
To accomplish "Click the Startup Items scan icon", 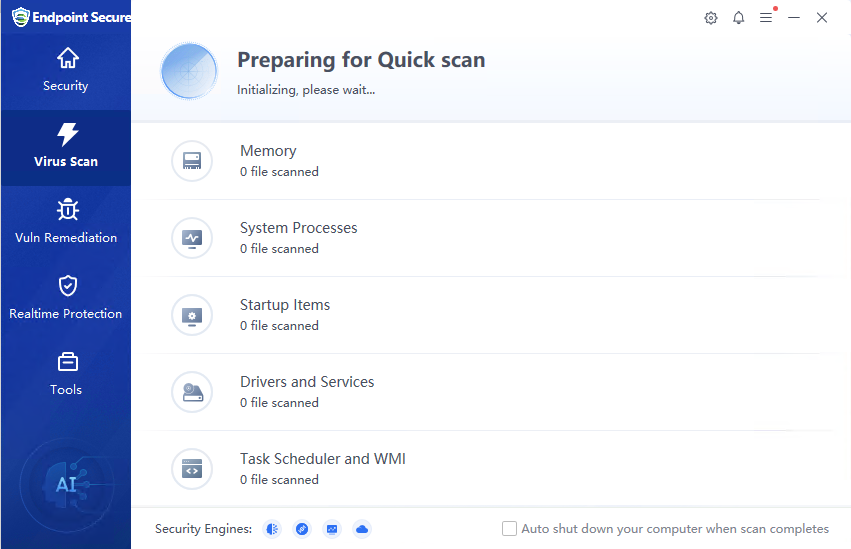I will click(x=192, y=315).
